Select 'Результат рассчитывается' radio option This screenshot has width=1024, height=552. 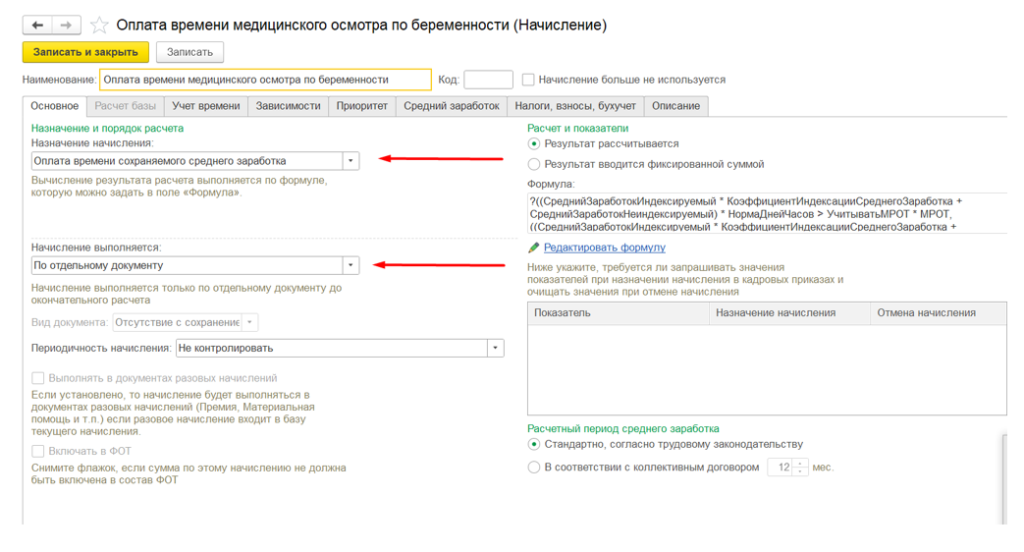[534, 144]
